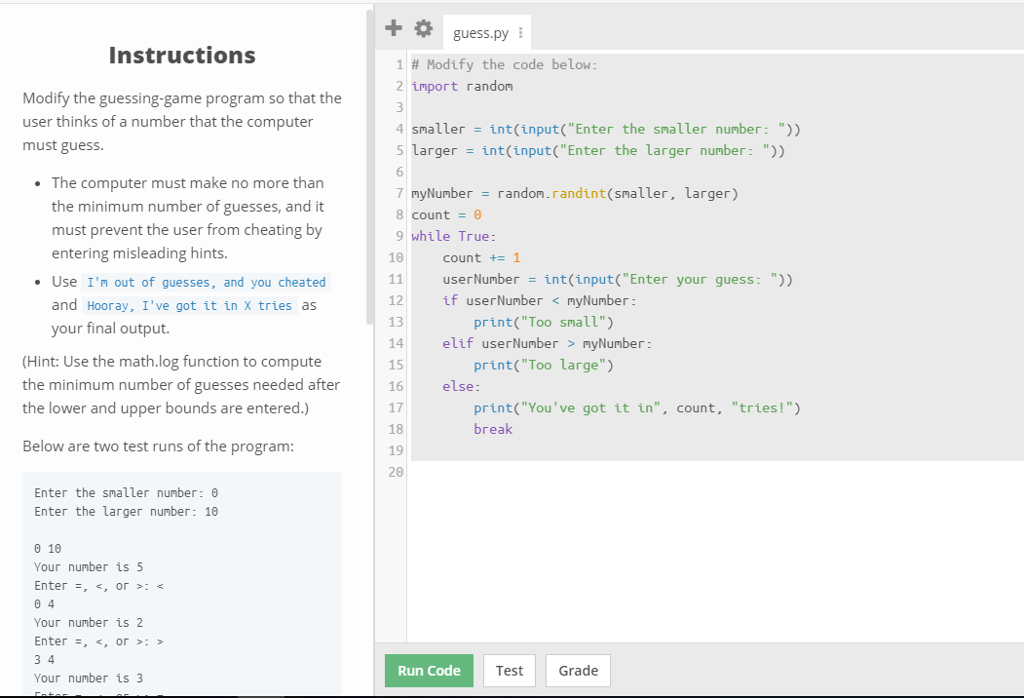Click the 'Enter your guess' input line
Viewport: 1024px width, 698px height.
pyautogui.click(x=617, y=279)
